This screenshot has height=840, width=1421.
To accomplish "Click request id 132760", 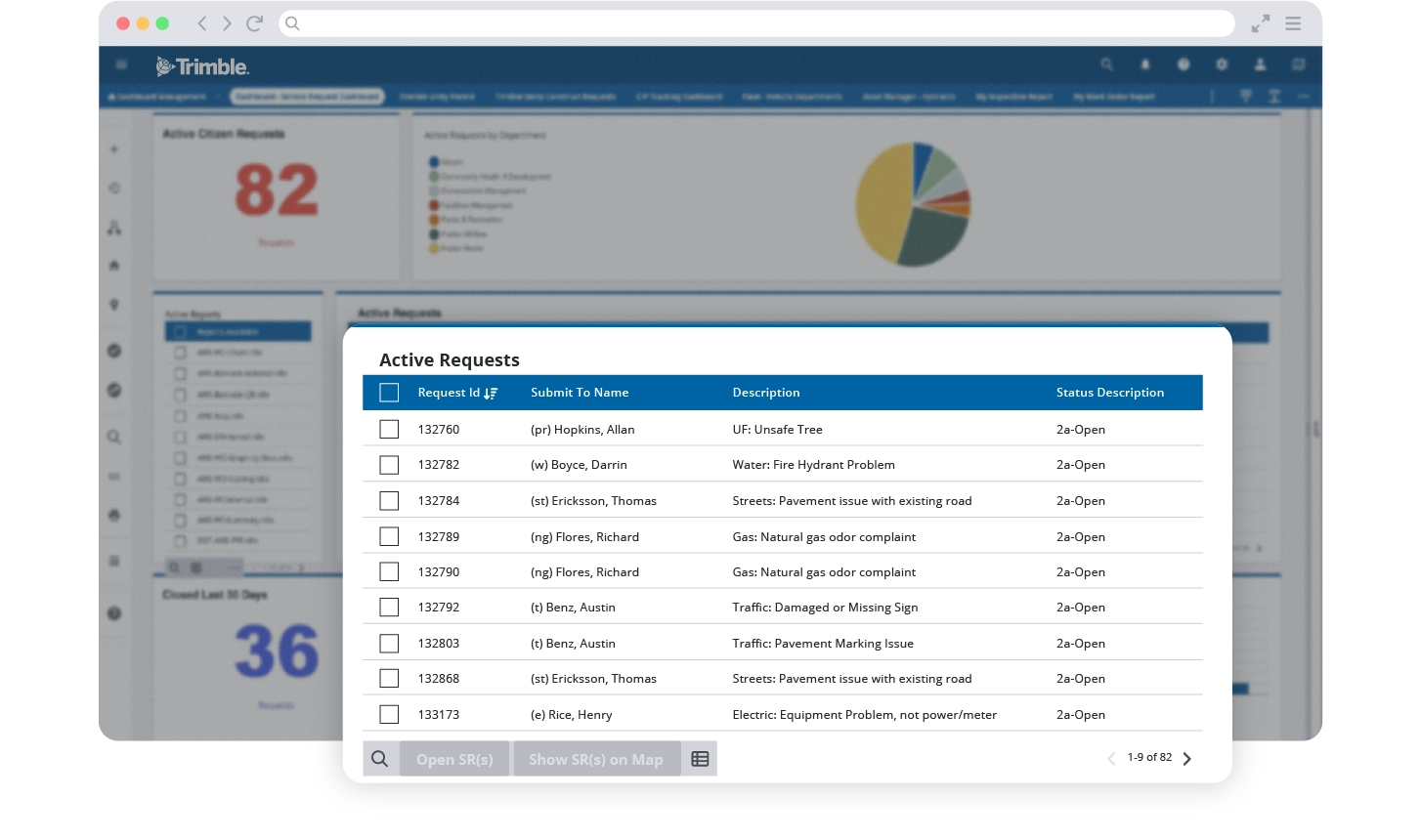I will click(439, 429).
